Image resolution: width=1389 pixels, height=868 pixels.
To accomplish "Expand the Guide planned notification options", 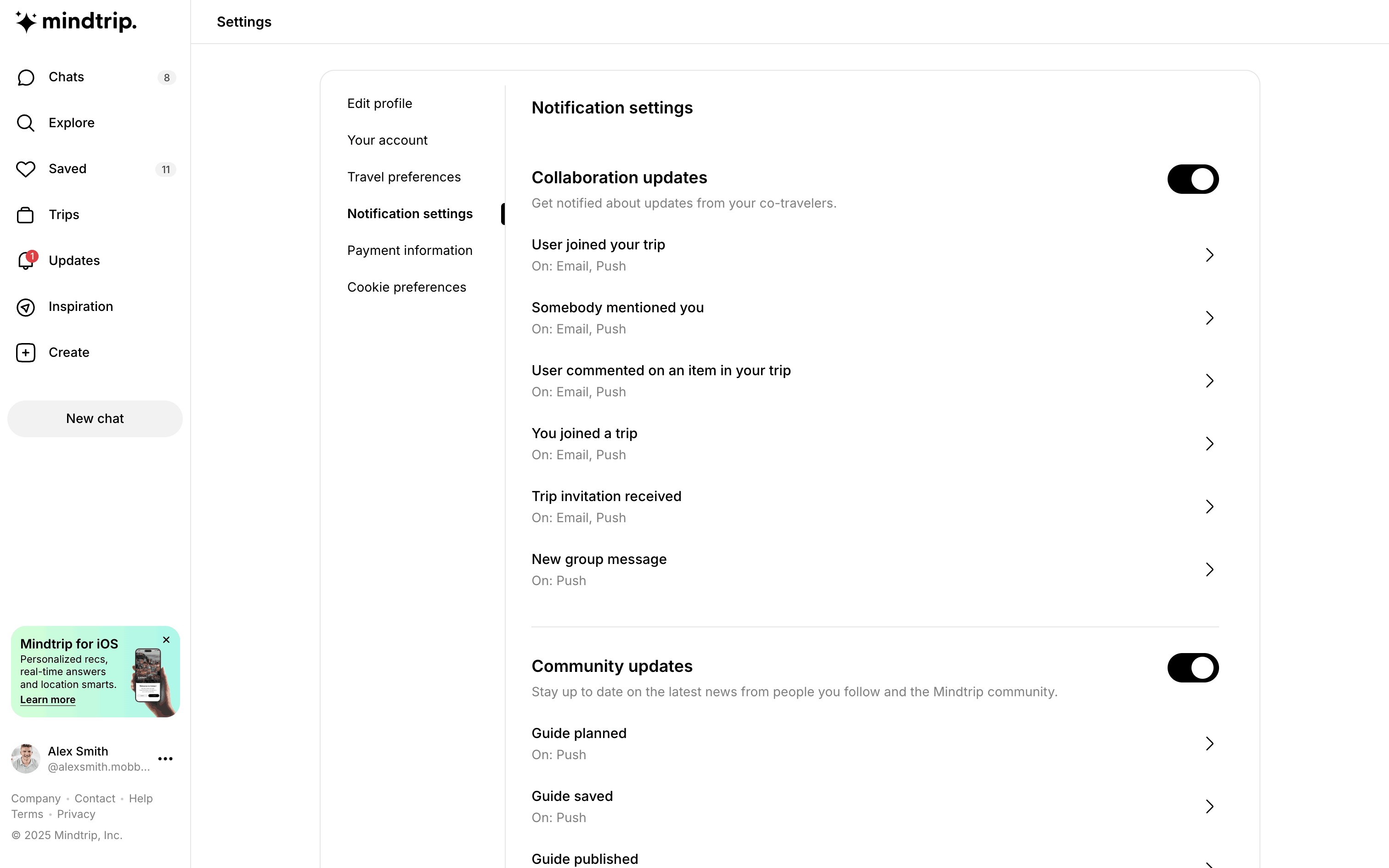I will click(1209, 744).
